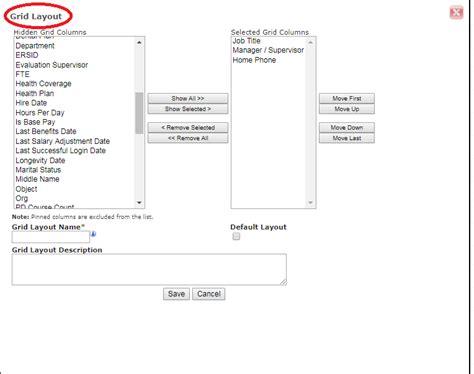Image resolution: width=474 pixels, height=374 pixels.
Task: Select Last Benefits Date column
Action: tap(46, 131)
